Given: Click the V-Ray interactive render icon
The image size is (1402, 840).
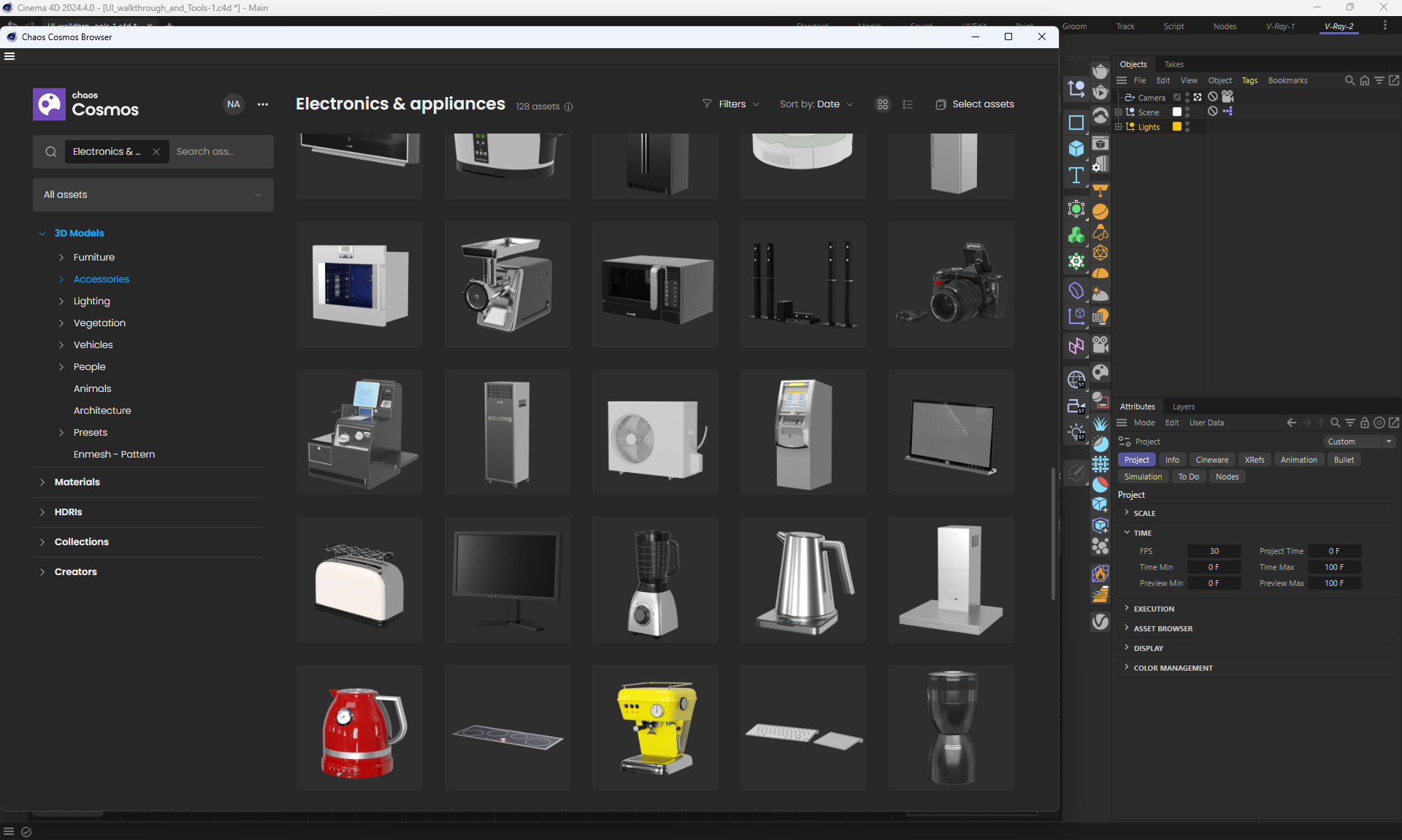Looking at the screenshot, I should [1100, 93].
